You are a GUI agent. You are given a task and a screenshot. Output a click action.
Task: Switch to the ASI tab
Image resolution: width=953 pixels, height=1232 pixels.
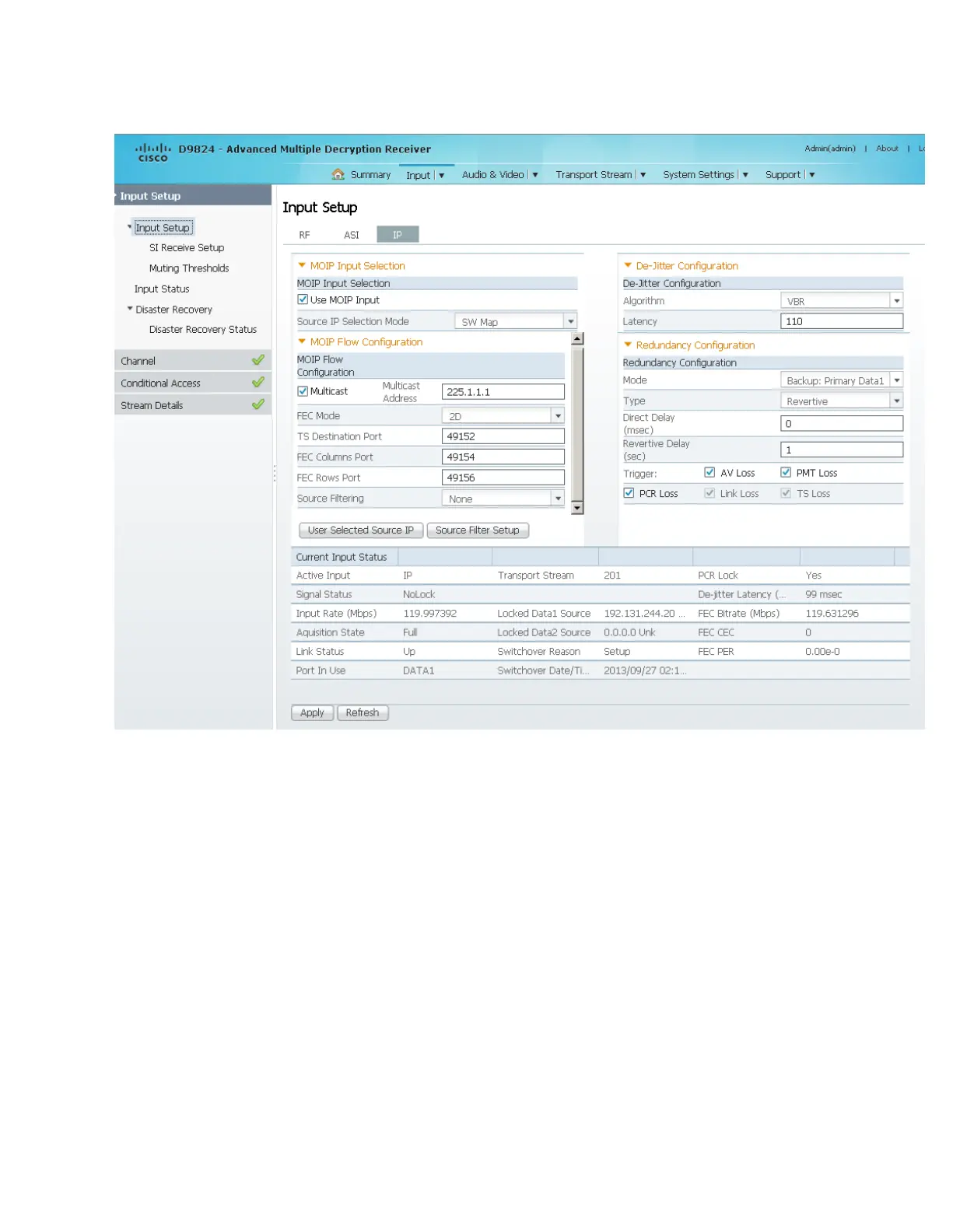point(352,234)
